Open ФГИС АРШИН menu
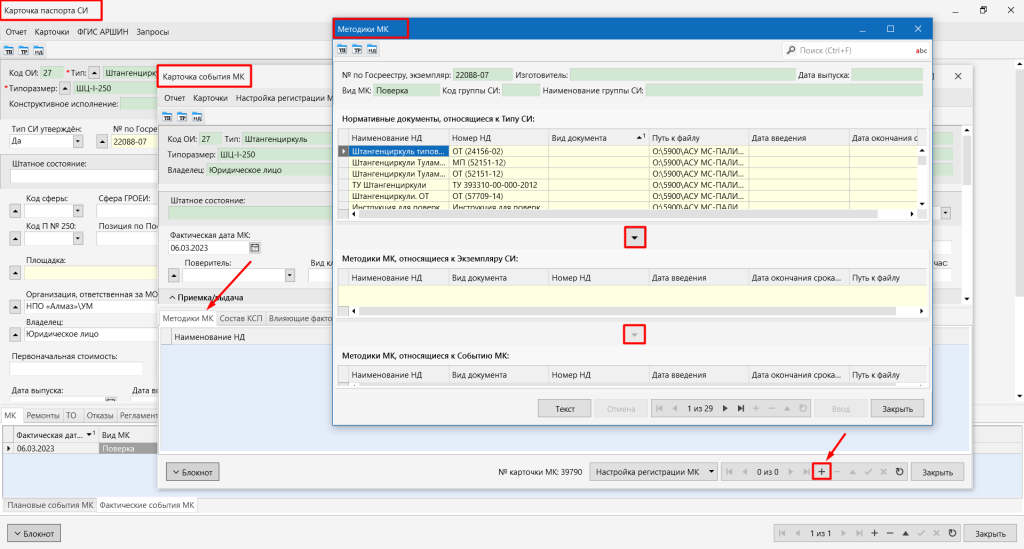Screen dimensions: 1024x549 pos(103,32)
